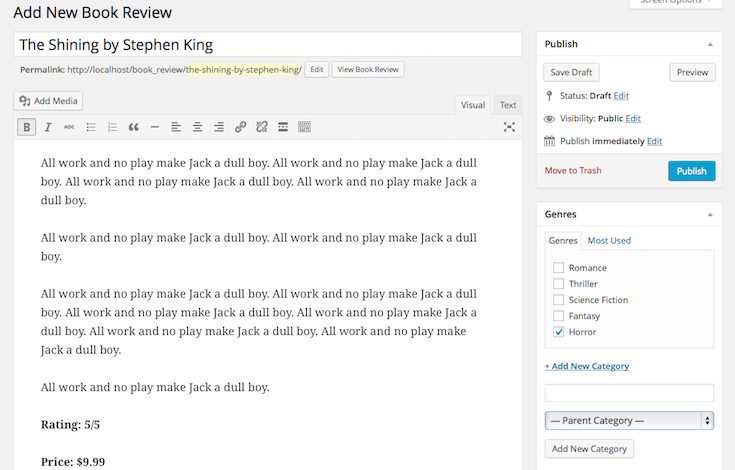Edit the publish time
The image size is (735, 470).
pos(654,141)
